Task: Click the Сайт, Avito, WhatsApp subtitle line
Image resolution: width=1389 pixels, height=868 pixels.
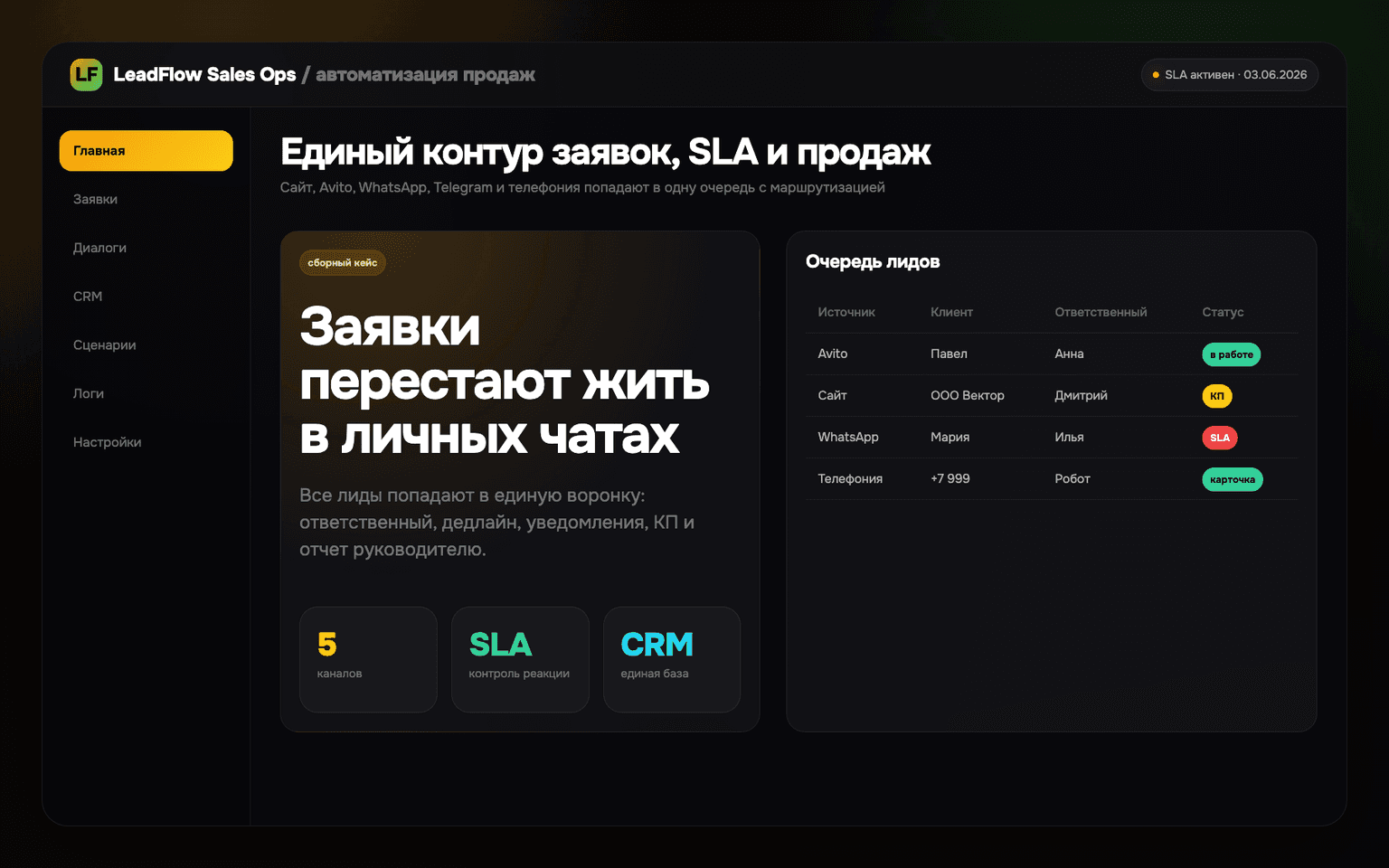Action: point(582,187)
